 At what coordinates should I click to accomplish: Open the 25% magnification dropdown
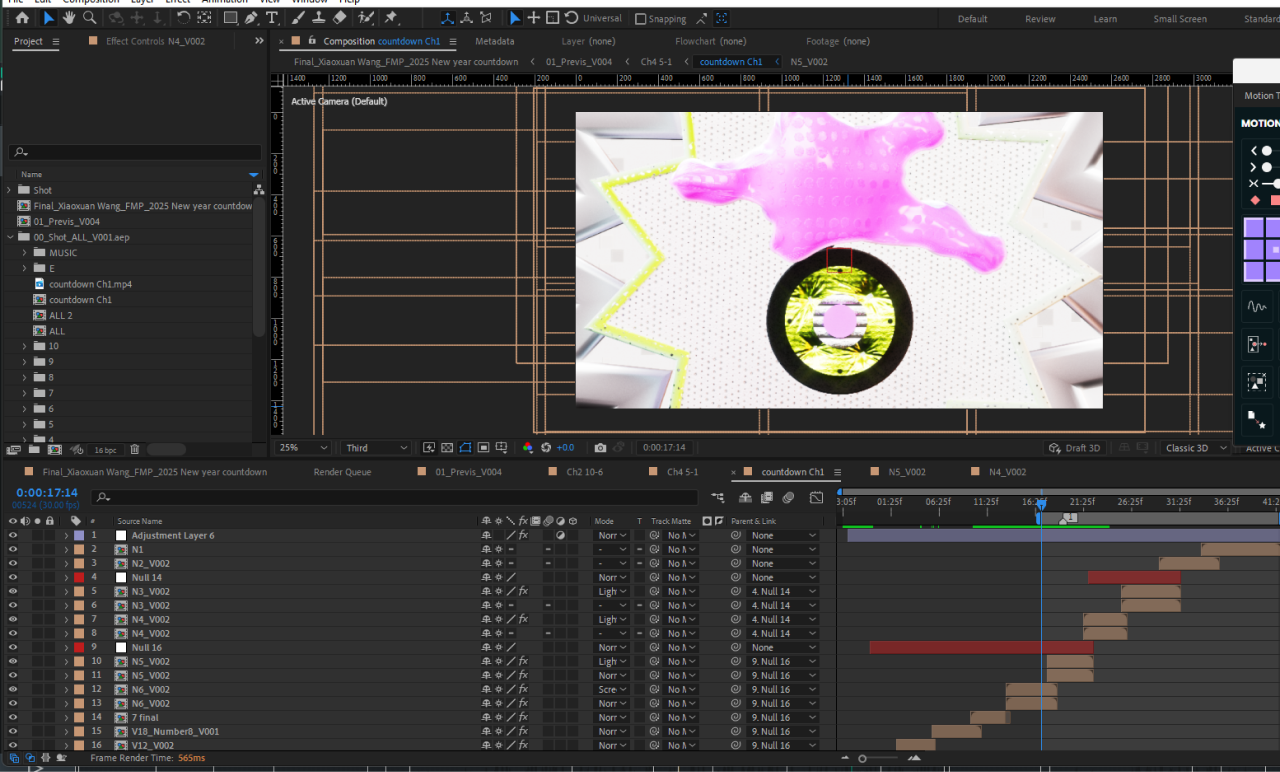[303, 448]
